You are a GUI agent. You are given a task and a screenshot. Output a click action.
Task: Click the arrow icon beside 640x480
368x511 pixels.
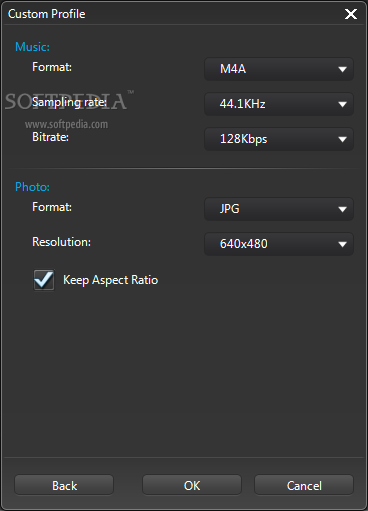[x=342, y=244]
